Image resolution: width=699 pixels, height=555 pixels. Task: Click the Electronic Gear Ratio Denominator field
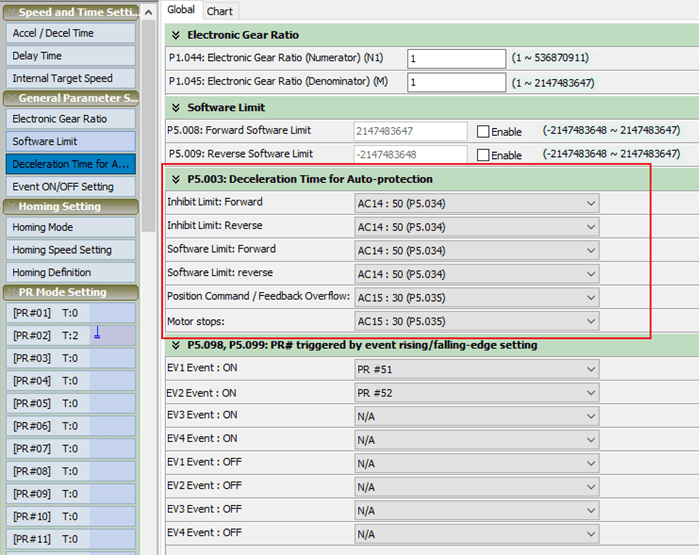point(456,82)
